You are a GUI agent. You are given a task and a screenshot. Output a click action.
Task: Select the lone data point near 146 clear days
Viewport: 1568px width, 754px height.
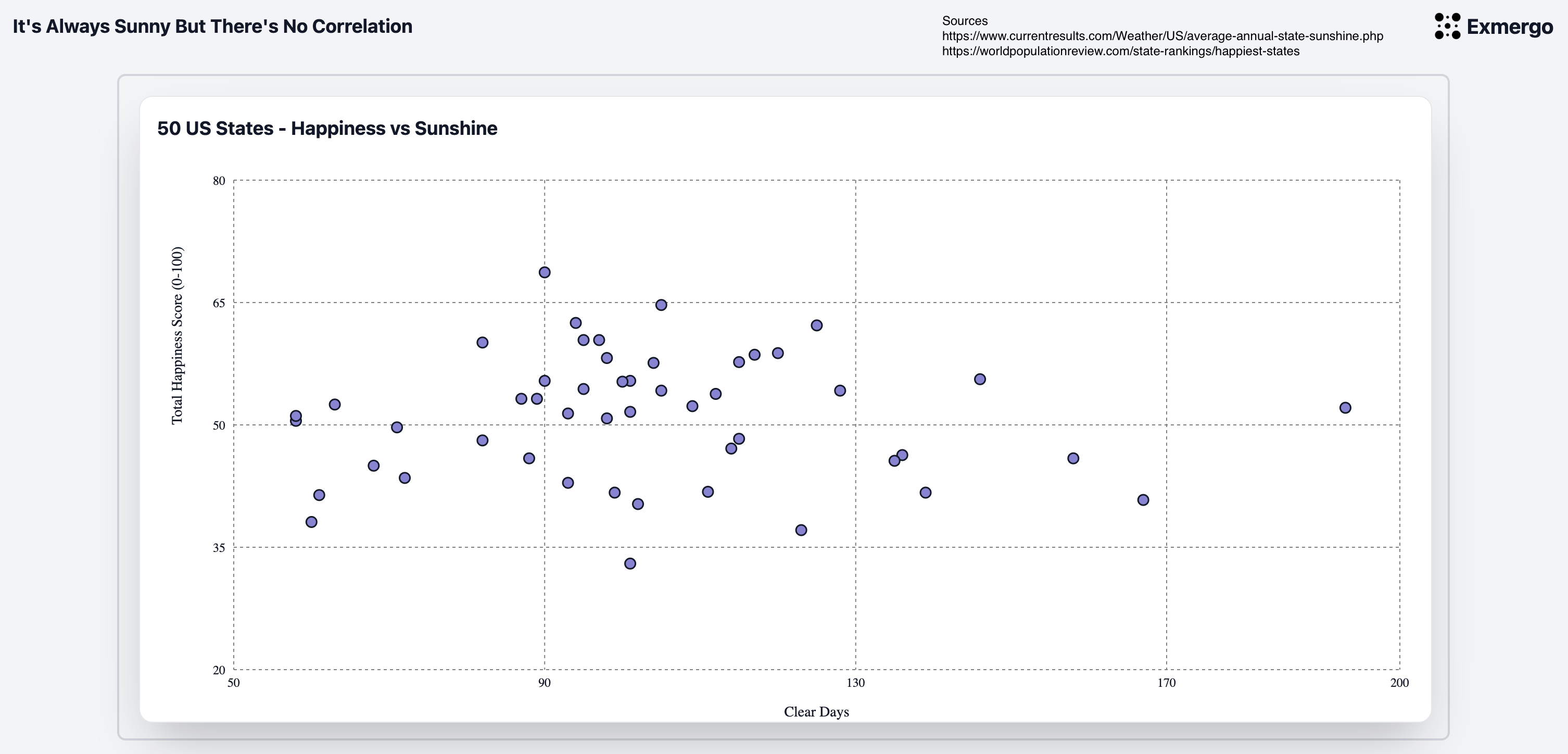coord(980,379)
